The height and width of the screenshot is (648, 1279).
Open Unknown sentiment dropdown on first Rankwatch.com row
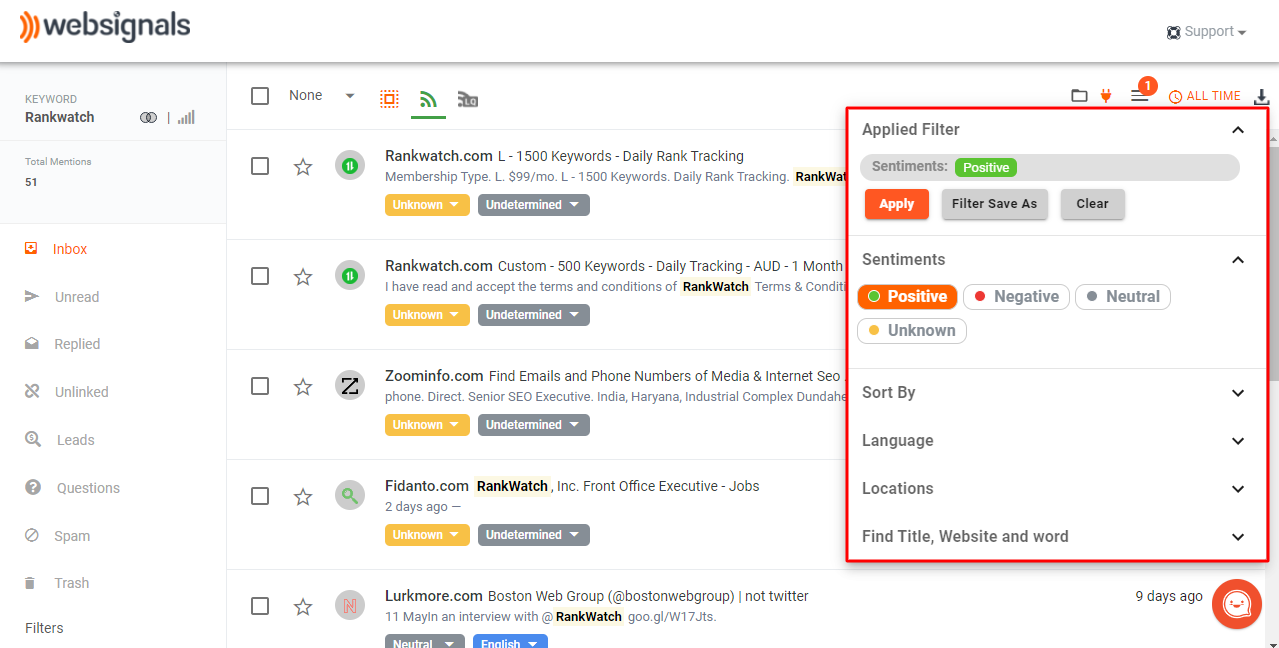[x=427, y=205]
